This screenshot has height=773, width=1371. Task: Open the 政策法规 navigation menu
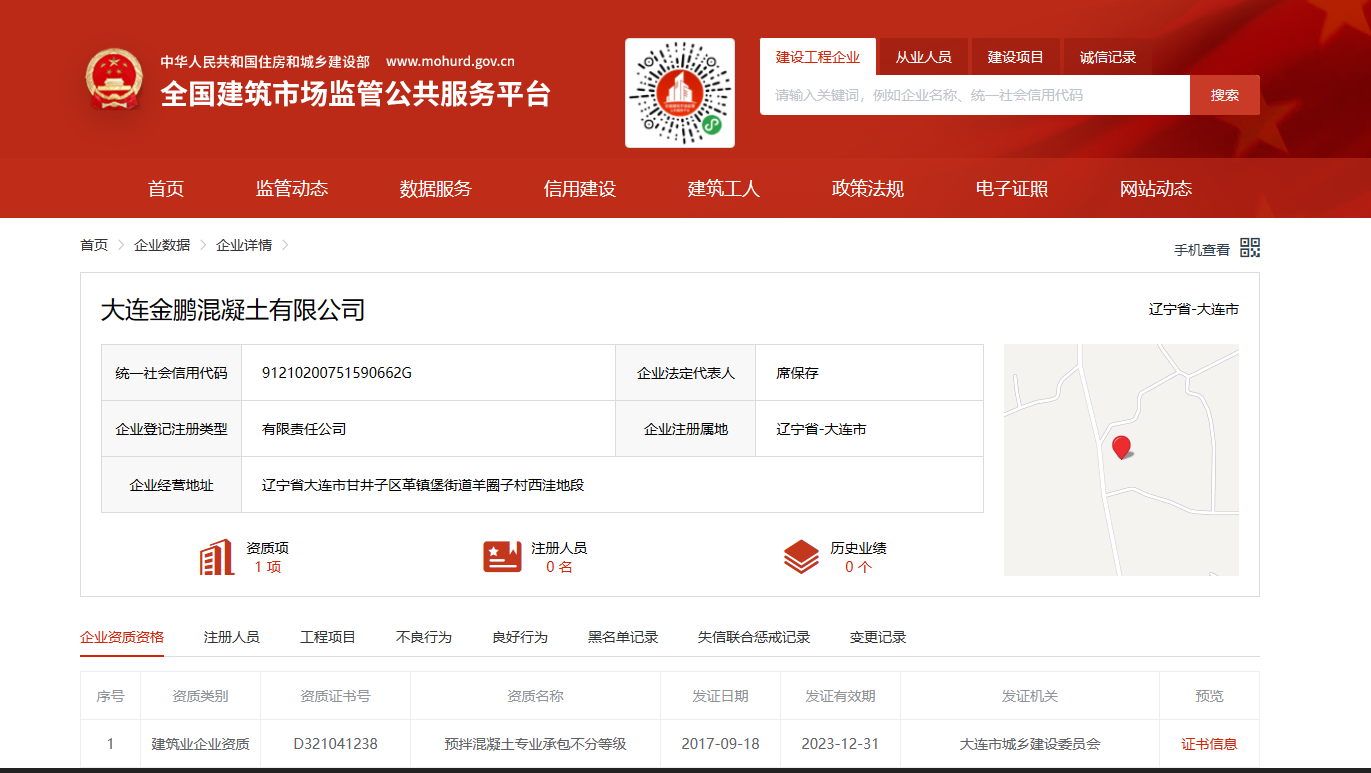click(x=868, y=188)
